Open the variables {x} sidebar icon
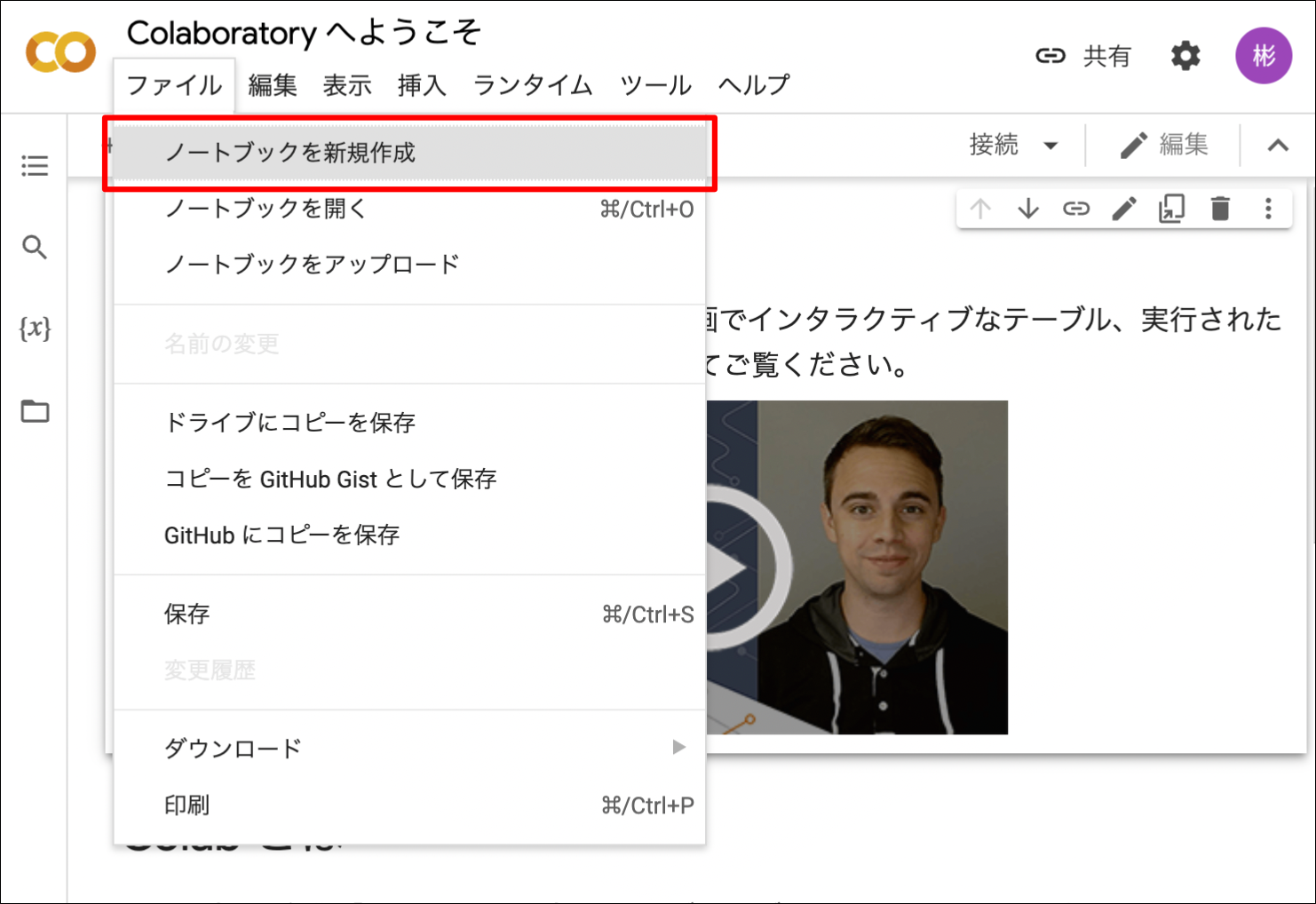 coord(35,329)
